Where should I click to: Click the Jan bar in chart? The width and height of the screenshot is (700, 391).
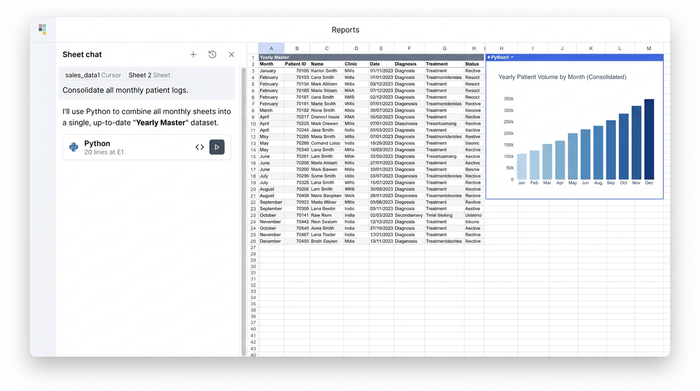[x=521, y=166]
